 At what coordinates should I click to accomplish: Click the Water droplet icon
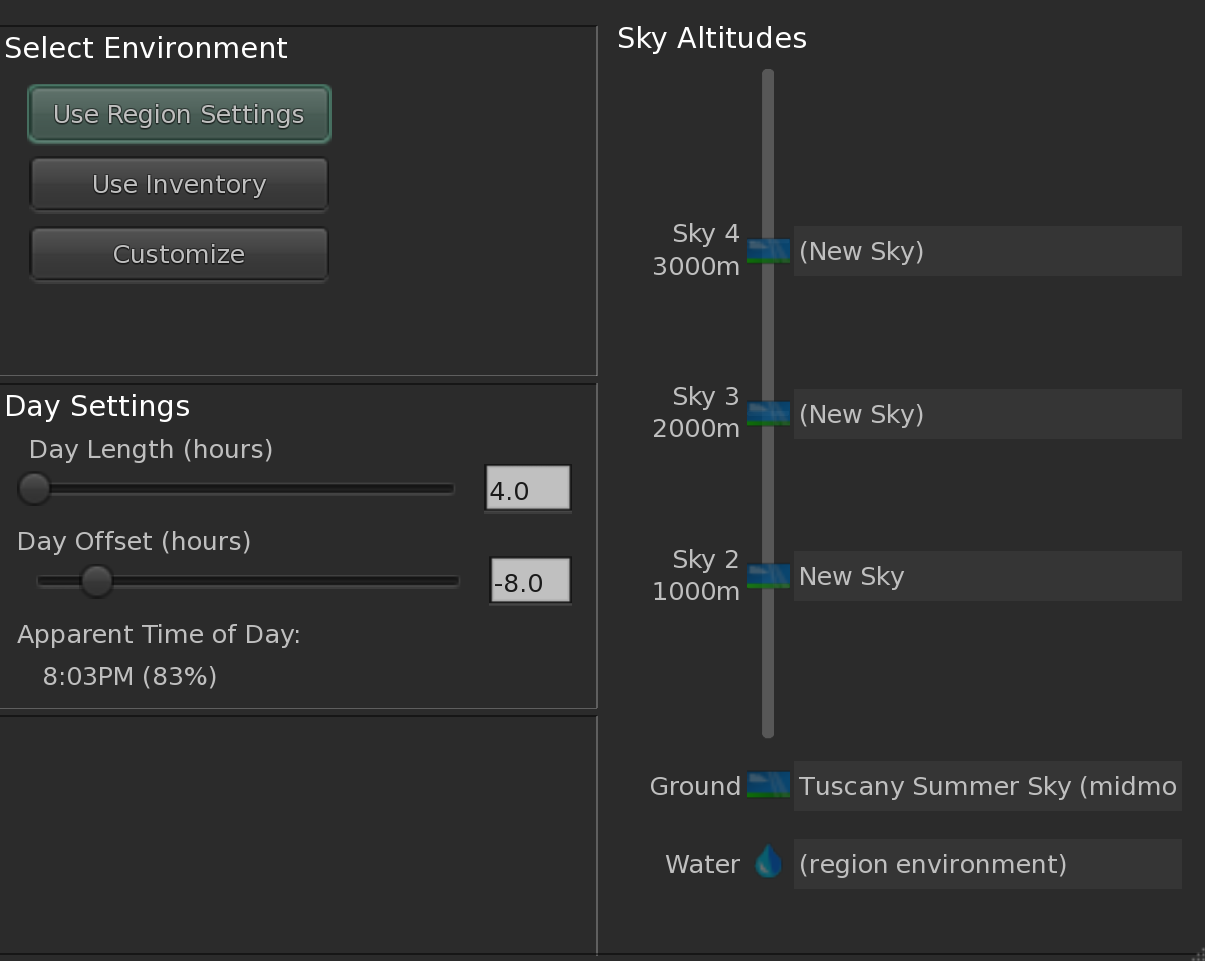768,862
